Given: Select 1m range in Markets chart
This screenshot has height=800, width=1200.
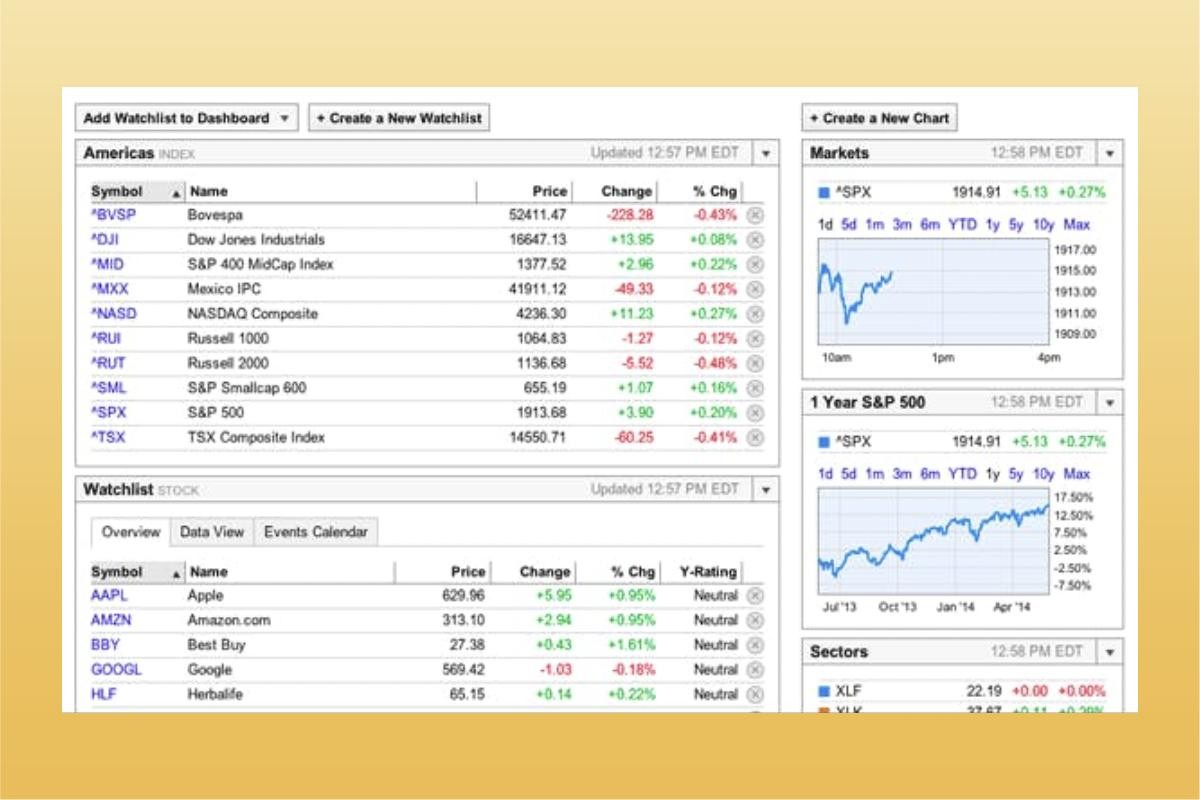Looking at the screenshot, I should (x=875, y=225).
